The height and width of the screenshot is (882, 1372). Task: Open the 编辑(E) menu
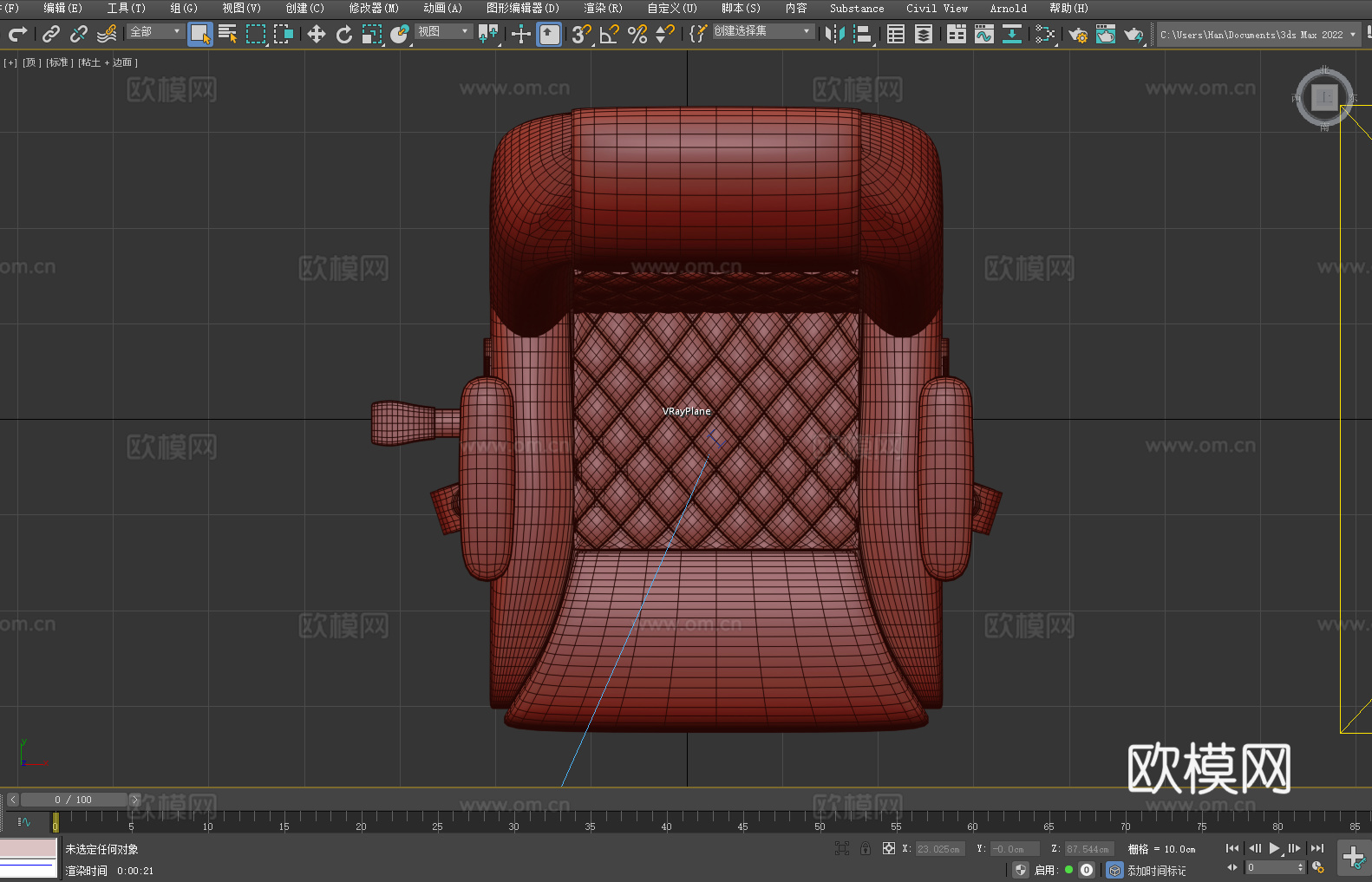(62, 8)
